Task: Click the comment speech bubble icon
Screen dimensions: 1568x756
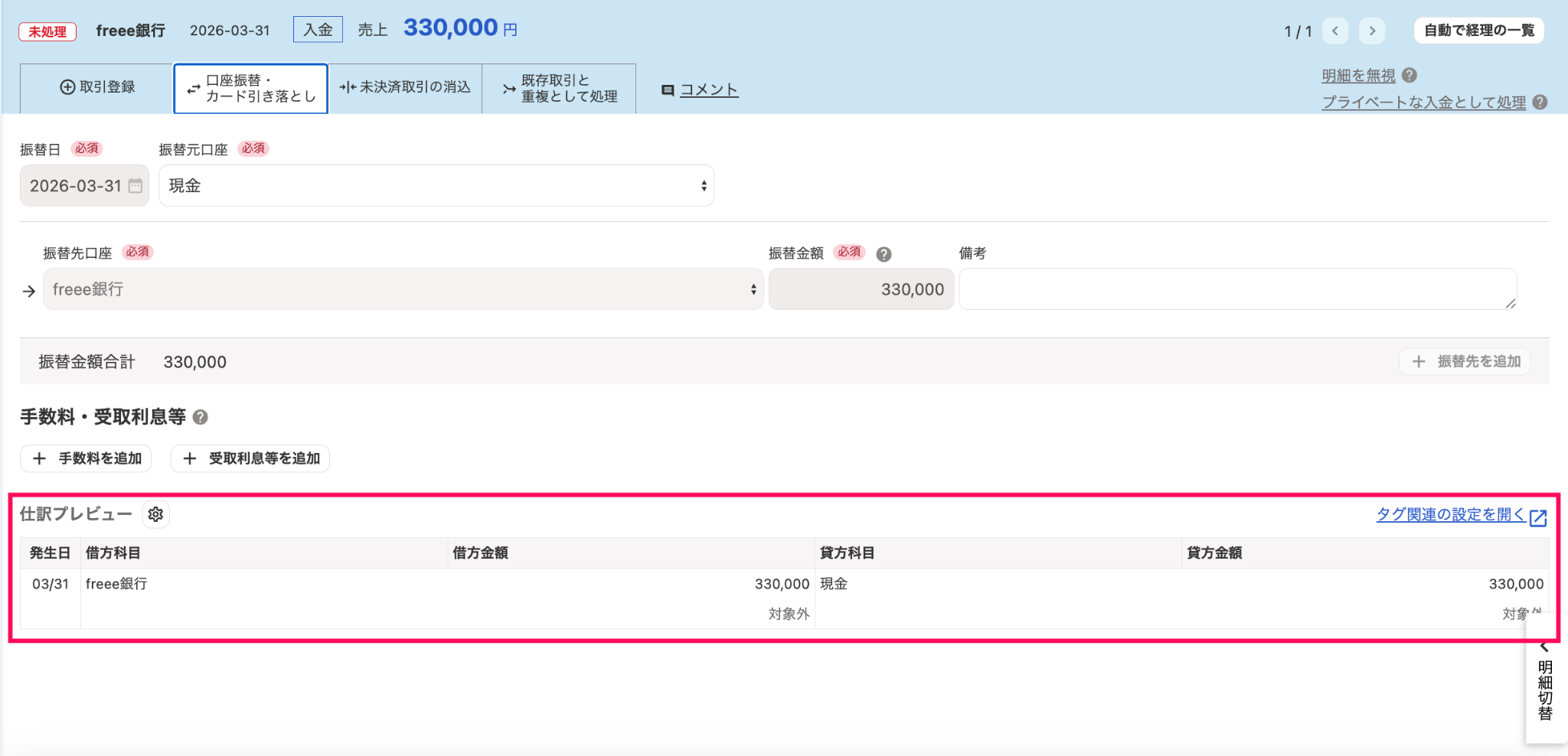Action: point(668,90)
